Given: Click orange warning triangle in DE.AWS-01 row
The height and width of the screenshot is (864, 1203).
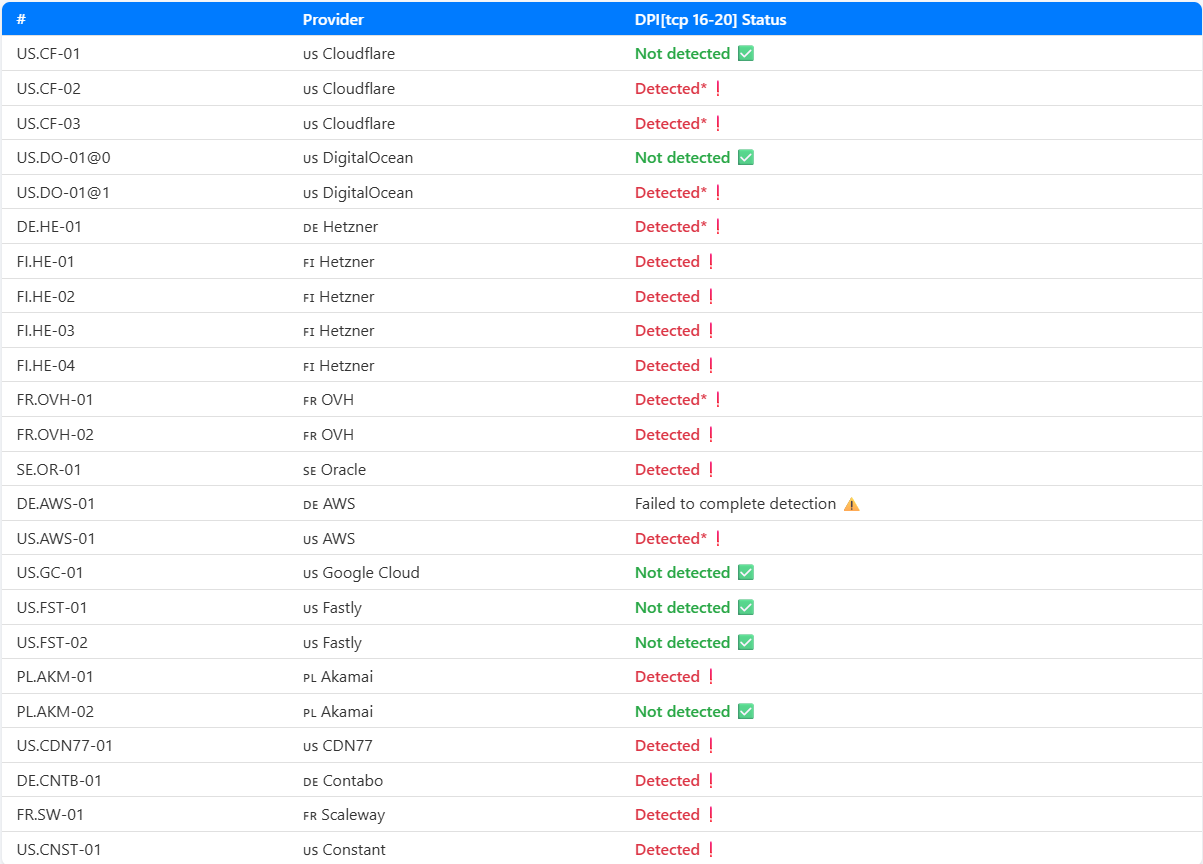Looking at the screenshot, I should tap(851, 504).
